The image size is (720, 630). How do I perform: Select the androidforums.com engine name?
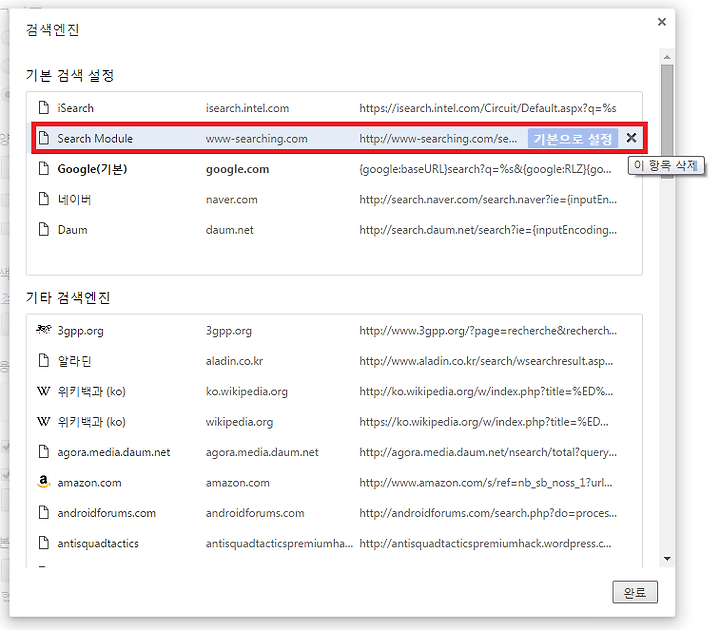tap(107, 513)
